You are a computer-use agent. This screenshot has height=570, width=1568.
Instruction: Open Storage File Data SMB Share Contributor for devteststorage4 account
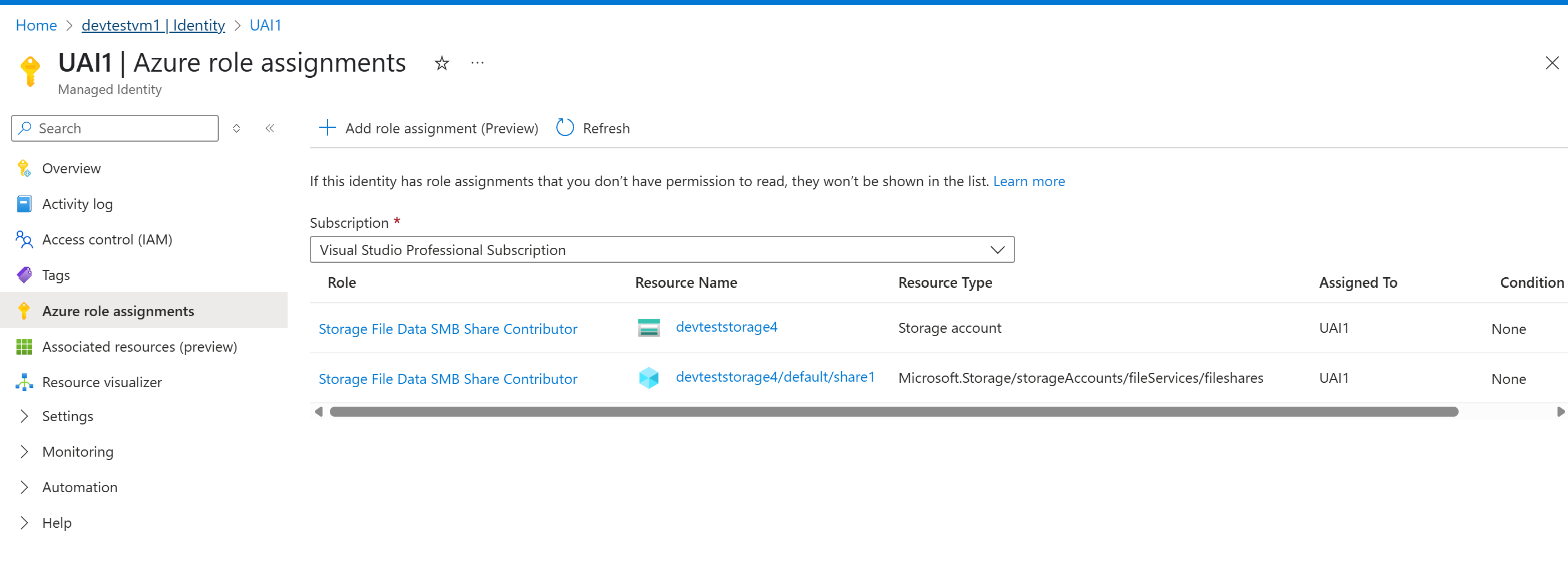[448, 329]
